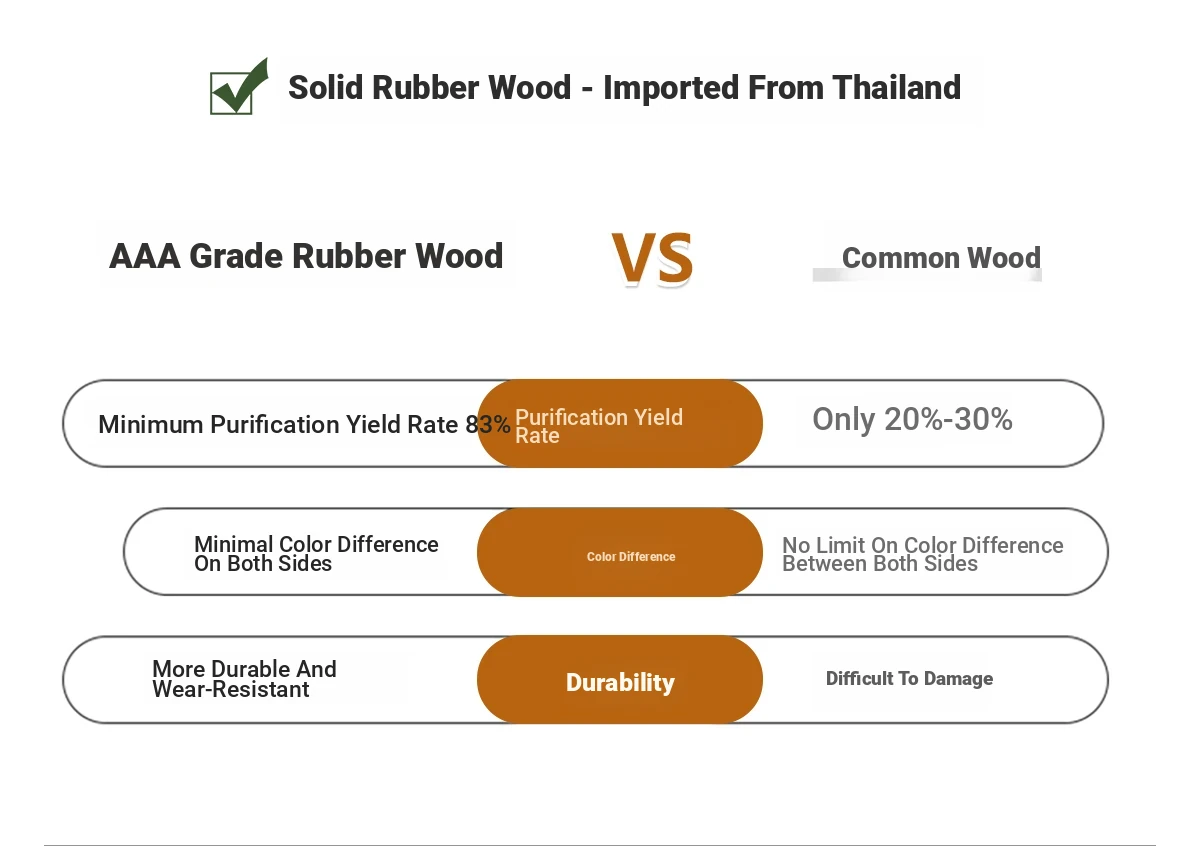This screenshot has width=1200, height=846.
Task: Click the horizontal divider line at bottom
Action: 600,844
